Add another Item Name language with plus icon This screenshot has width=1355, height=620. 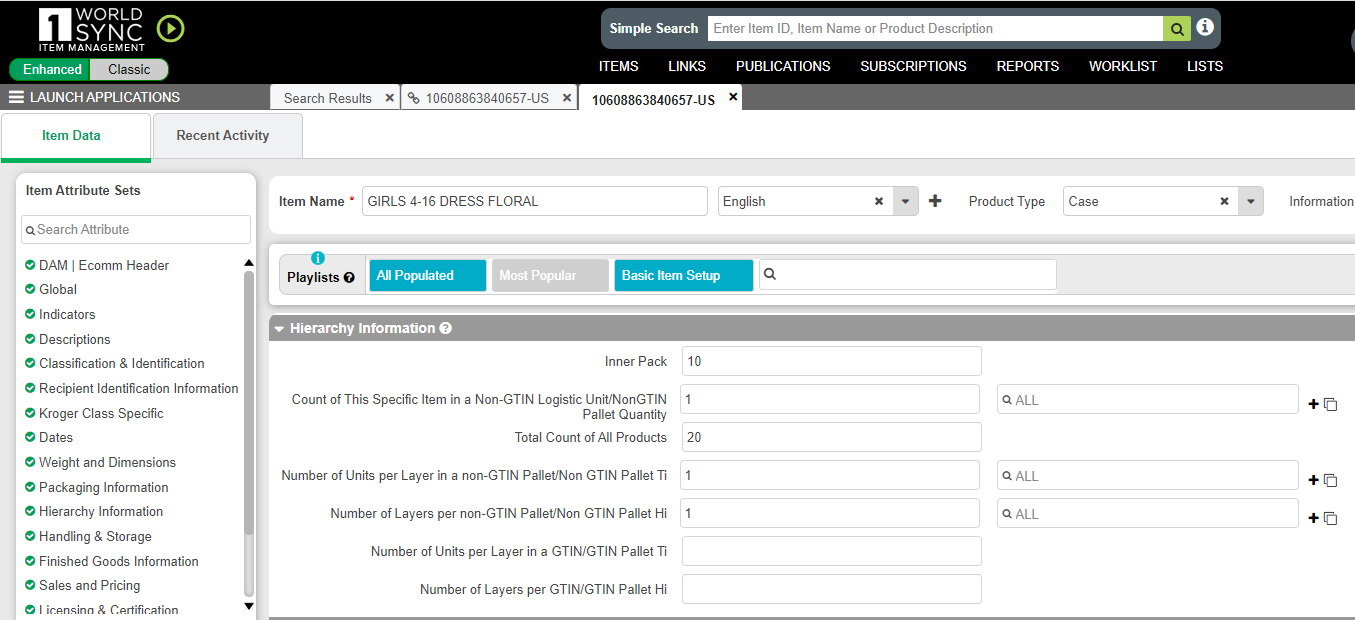tap(935, 201)
